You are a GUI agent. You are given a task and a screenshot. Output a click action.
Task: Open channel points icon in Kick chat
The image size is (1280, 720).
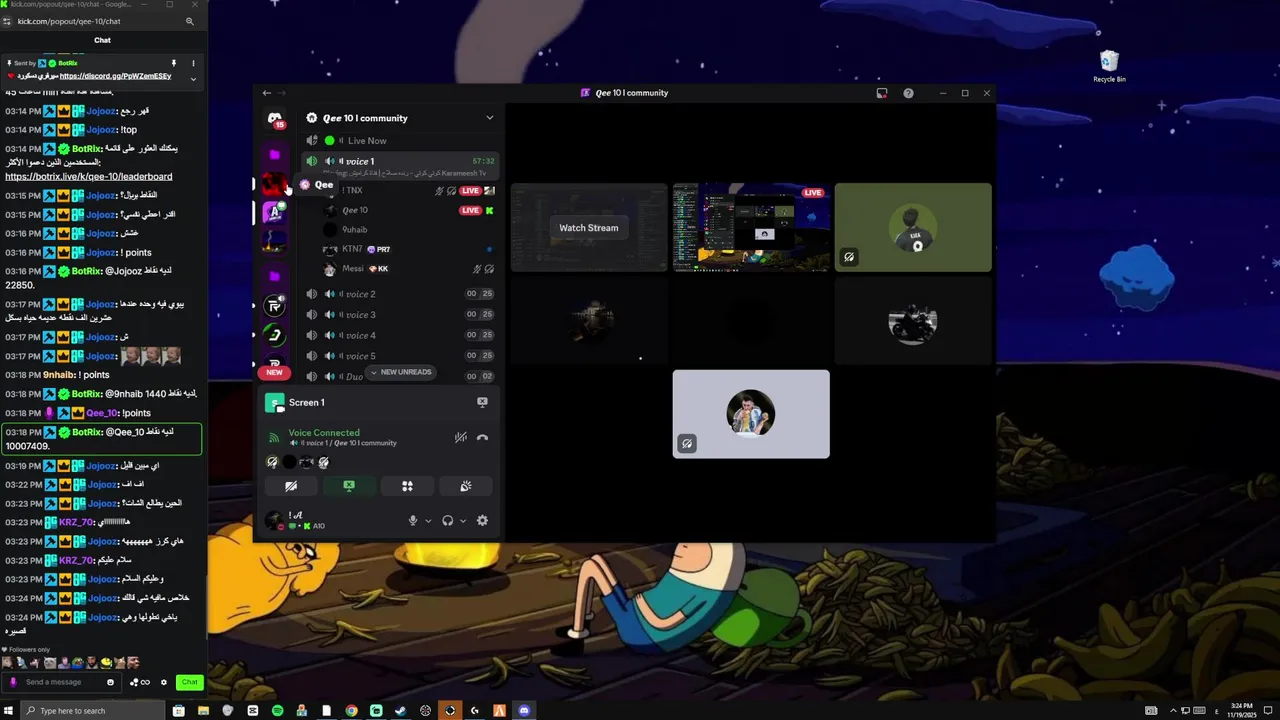(x=141, y=683)
